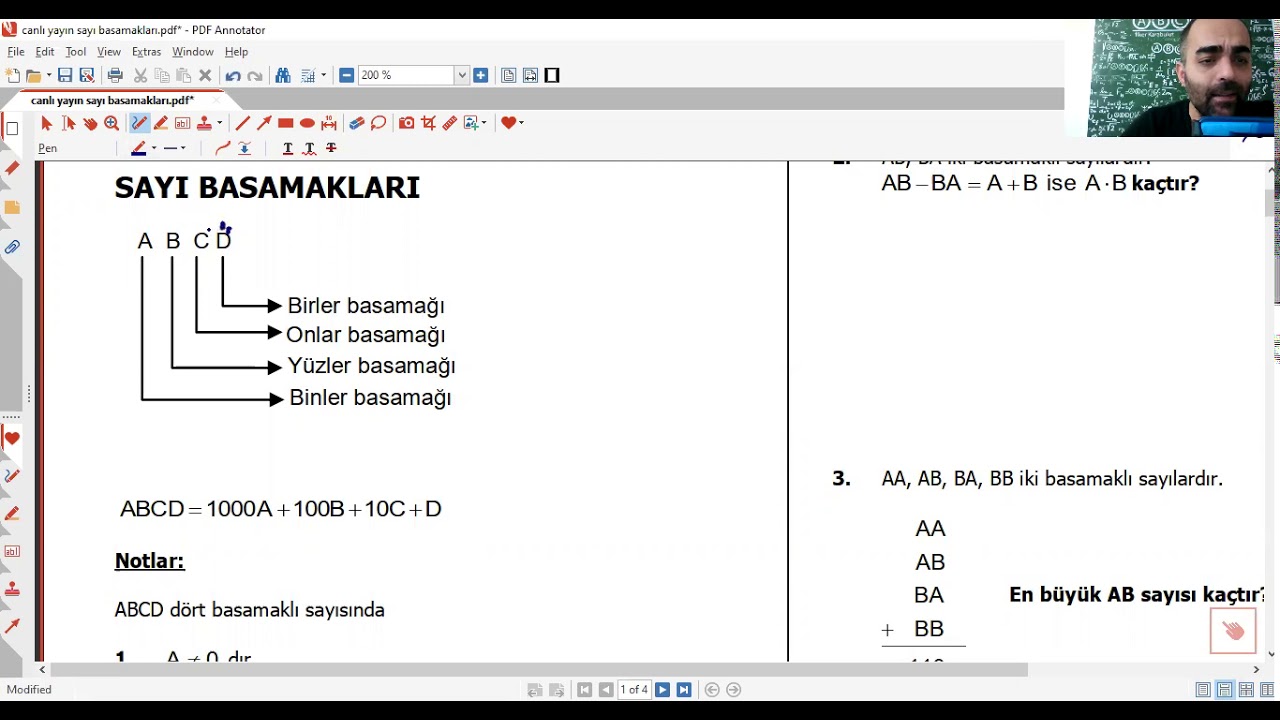
Task: Select the Measure distance tool
Action: (x=329, y=123)
